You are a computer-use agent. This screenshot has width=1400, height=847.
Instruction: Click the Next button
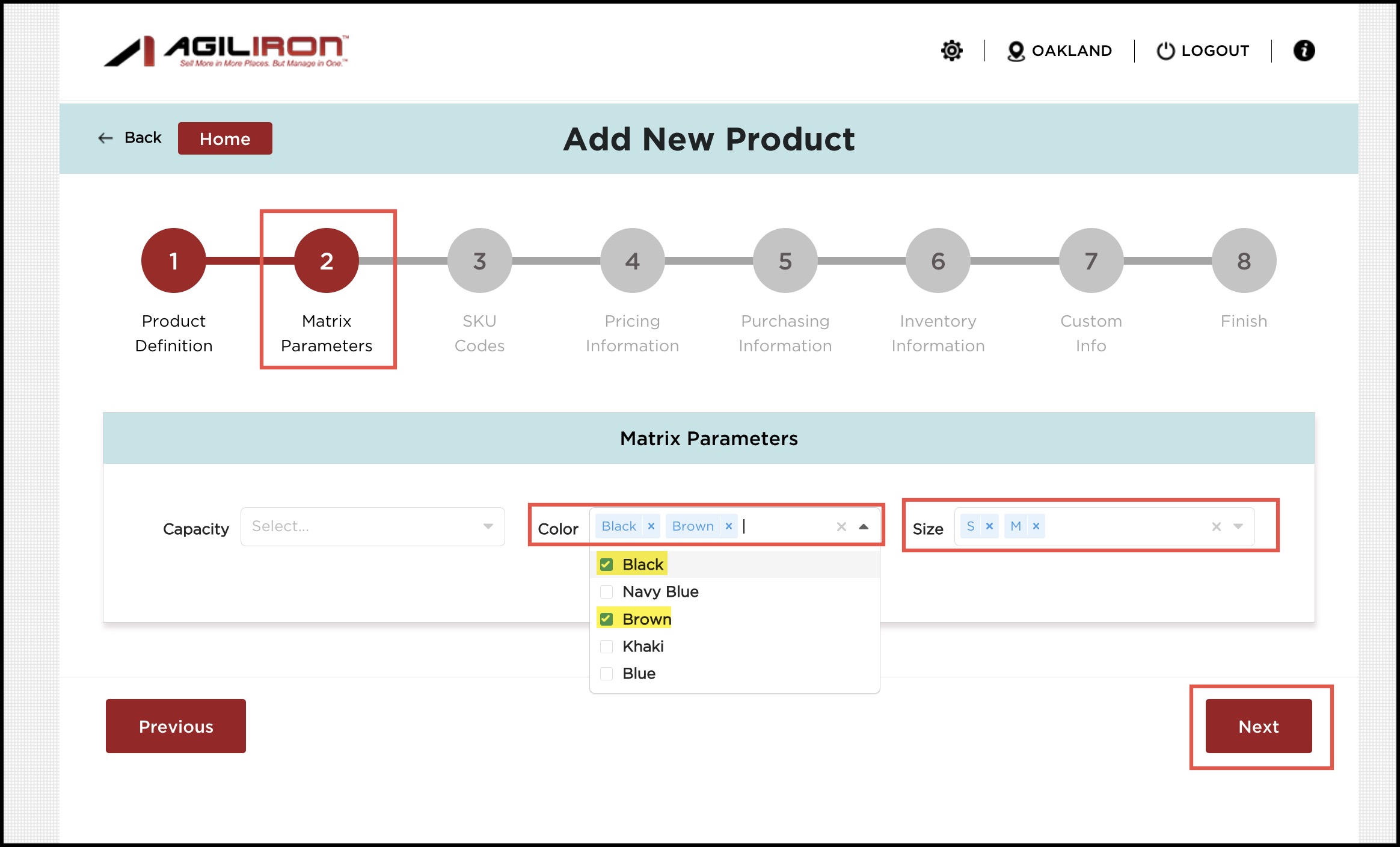click(x=1258, y=726)
